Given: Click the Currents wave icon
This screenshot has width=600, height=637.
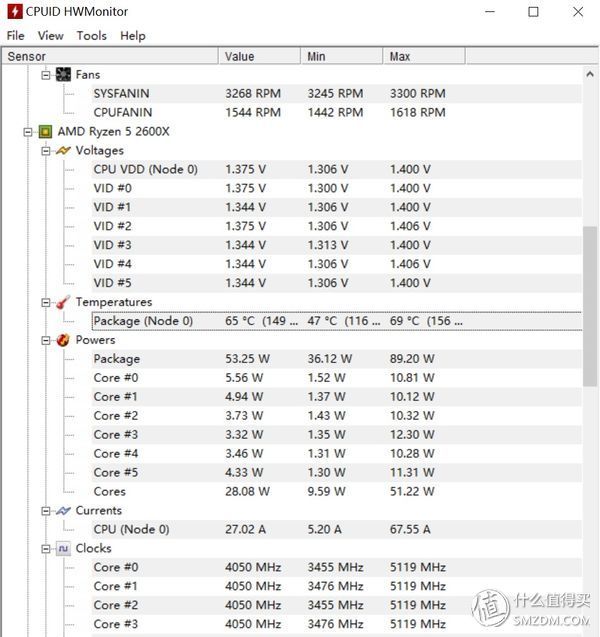Looking at the screenshot, I should (63, 511).
